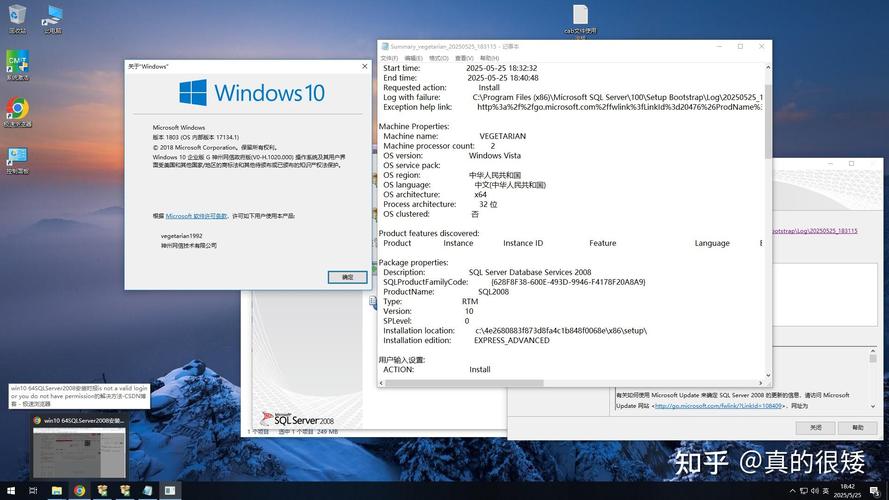889x500 pixels.
Task: Open the Control Panel desktop icon
Action: click(17, 157)
